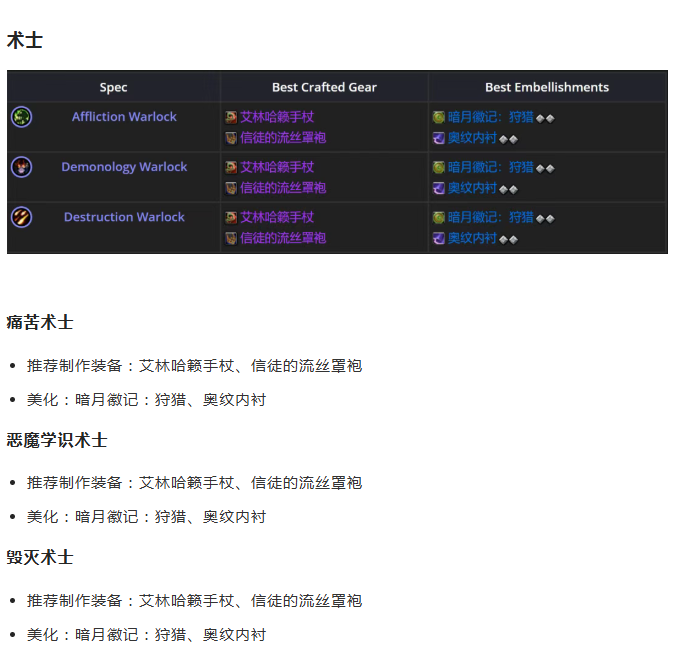Viewport: 679px width, 670px height.
Task: Click the Spec column header
Action: [114, 87]
